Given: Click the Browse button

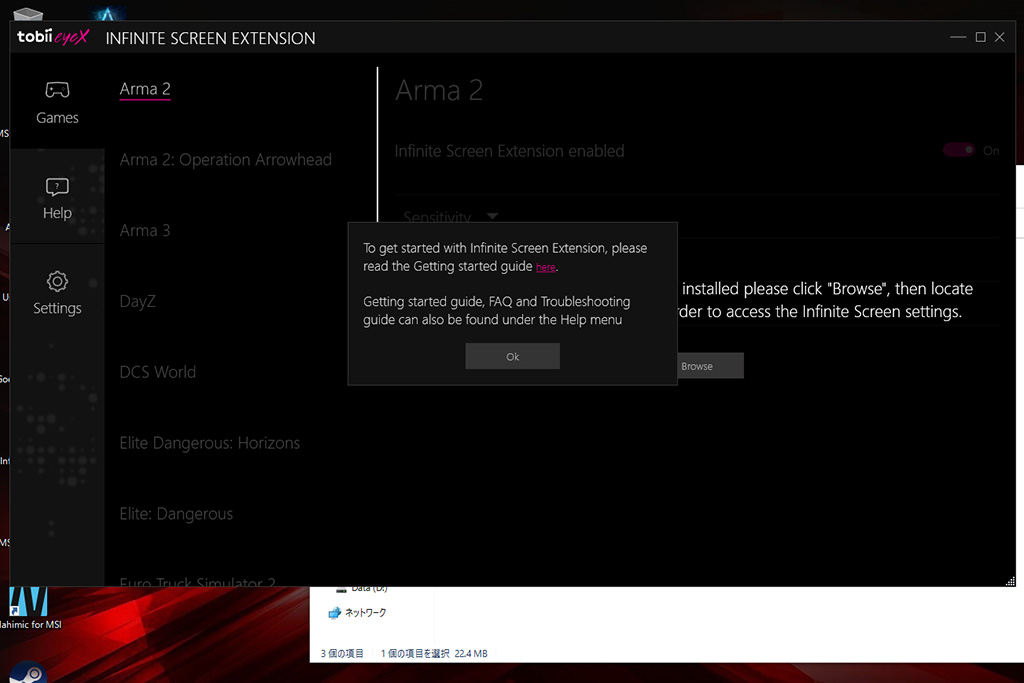Looking at the screenshot, I should [x=709, y=366].
